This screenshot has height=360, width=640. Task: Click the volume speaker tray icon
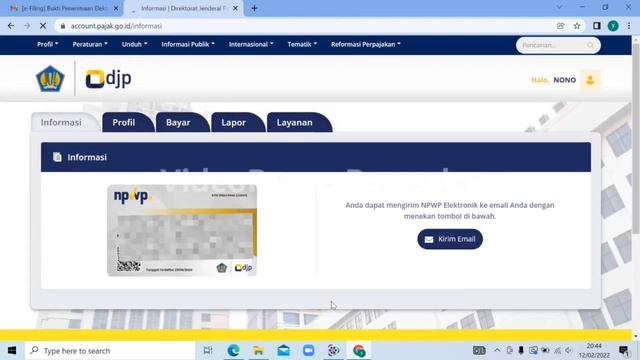(569, 350)
